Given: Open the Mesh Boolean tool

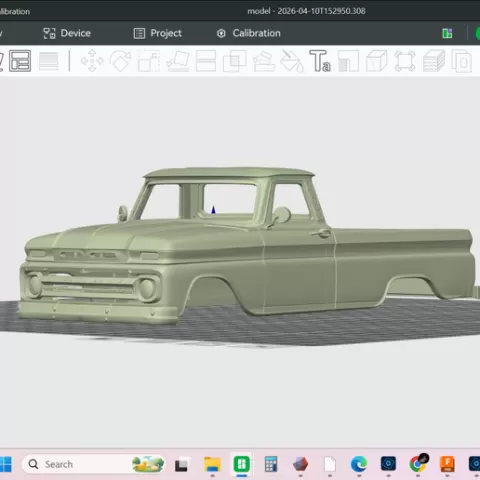Looking at the screenshot, I should point(235,61).
